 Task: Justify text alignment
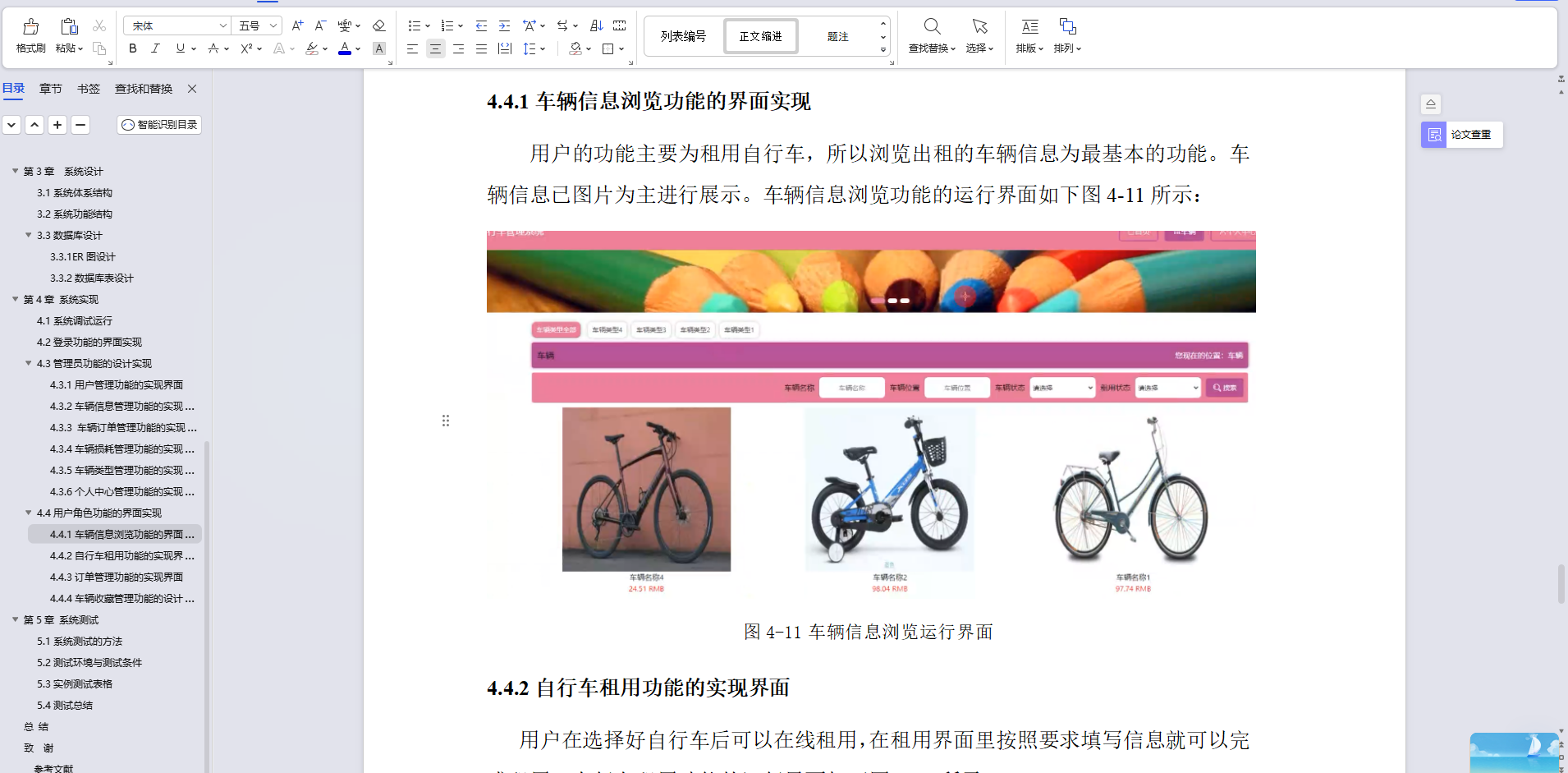tap(481, 48)
